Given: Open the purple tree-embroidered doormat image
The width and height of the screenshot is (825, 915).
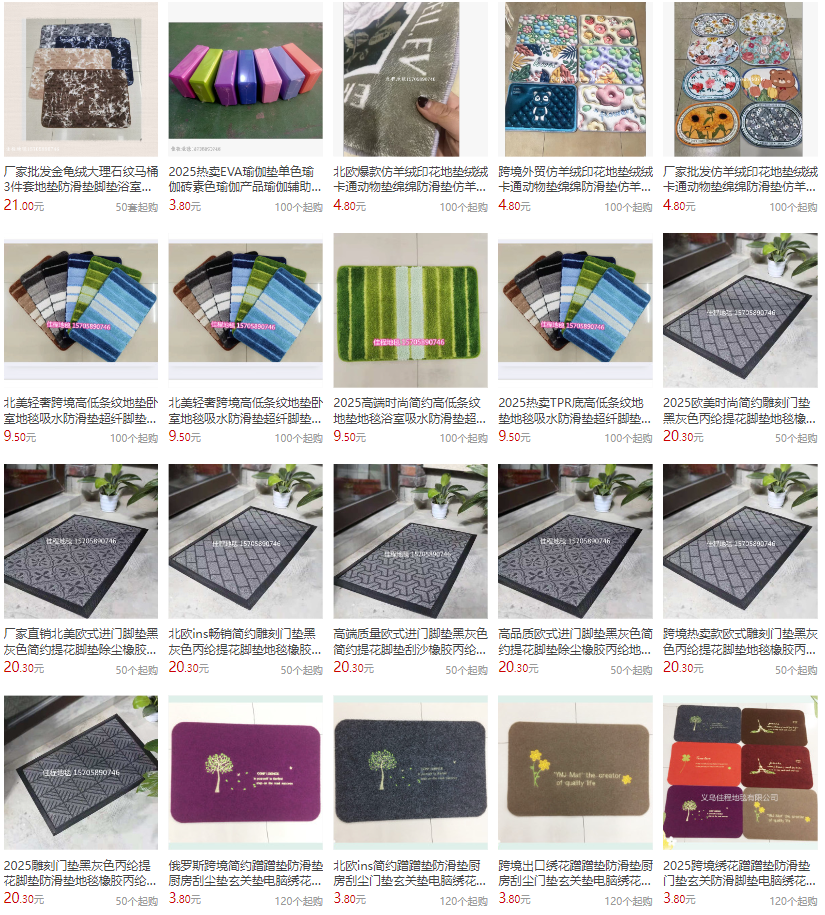Looking at the screenshot, I should 246,773.
